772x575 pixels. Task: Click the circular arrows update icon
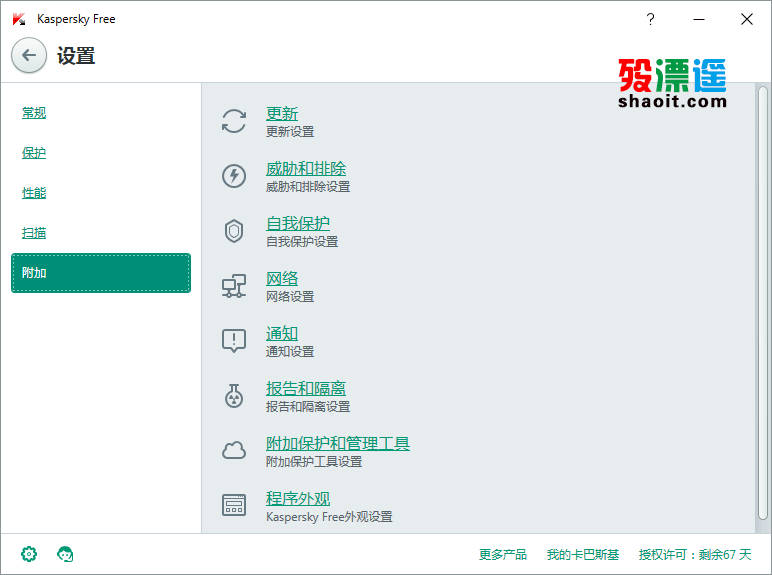(234, 121)
